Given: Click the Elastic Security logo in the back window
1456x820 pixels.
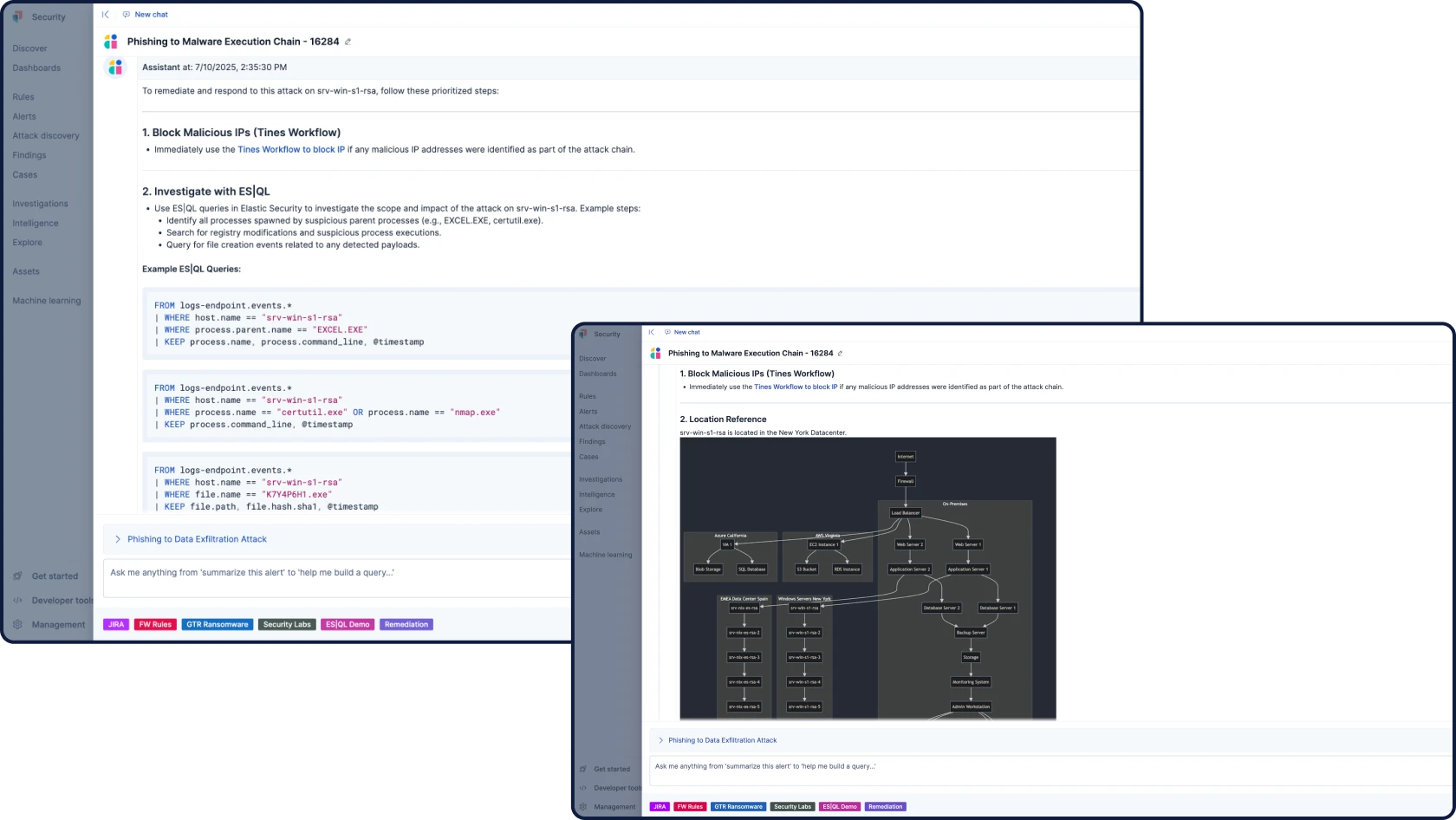Looking at the screenshot, I should point(18,16).
